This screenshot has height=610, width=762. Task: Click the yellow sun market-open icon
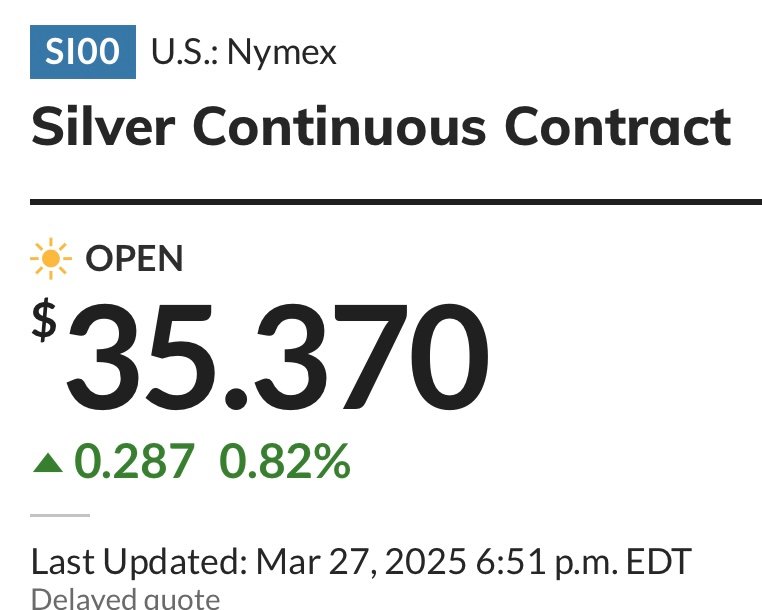tap(51, 259)
